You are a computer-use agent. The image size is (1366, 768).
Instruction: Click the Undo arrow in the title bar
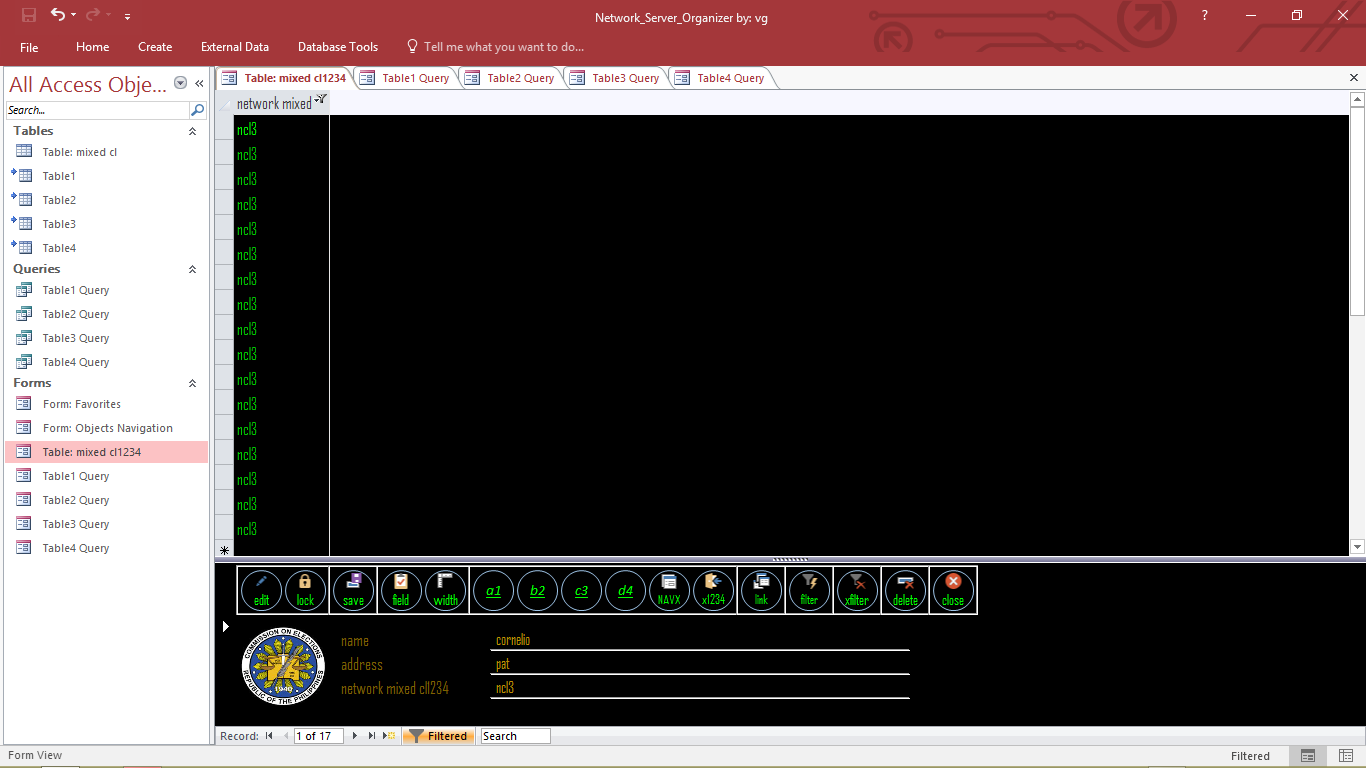(x=58, y=15)
